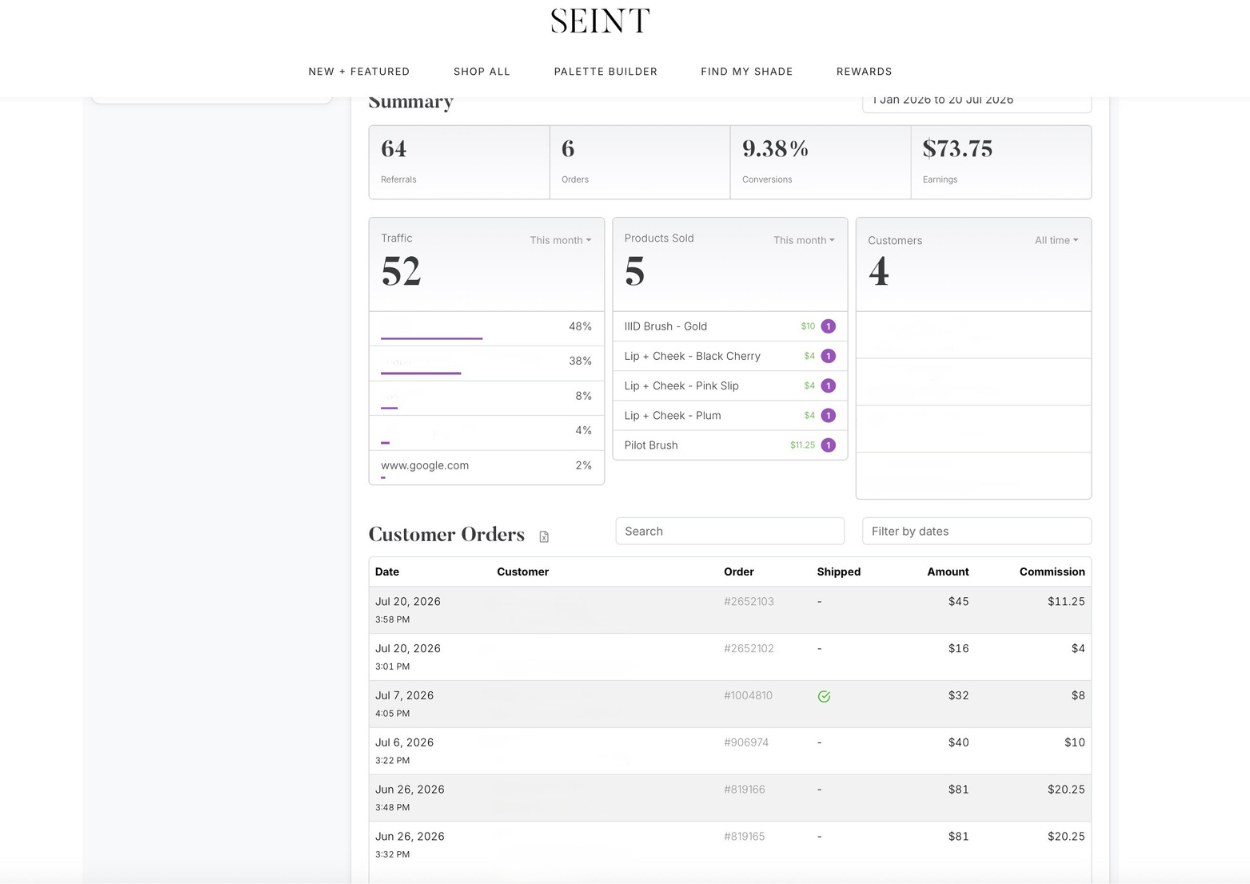Click the quantity badge for Lip + Cheek - Plum
Viewport: 1250px width, 884px height.
[828, 415]
